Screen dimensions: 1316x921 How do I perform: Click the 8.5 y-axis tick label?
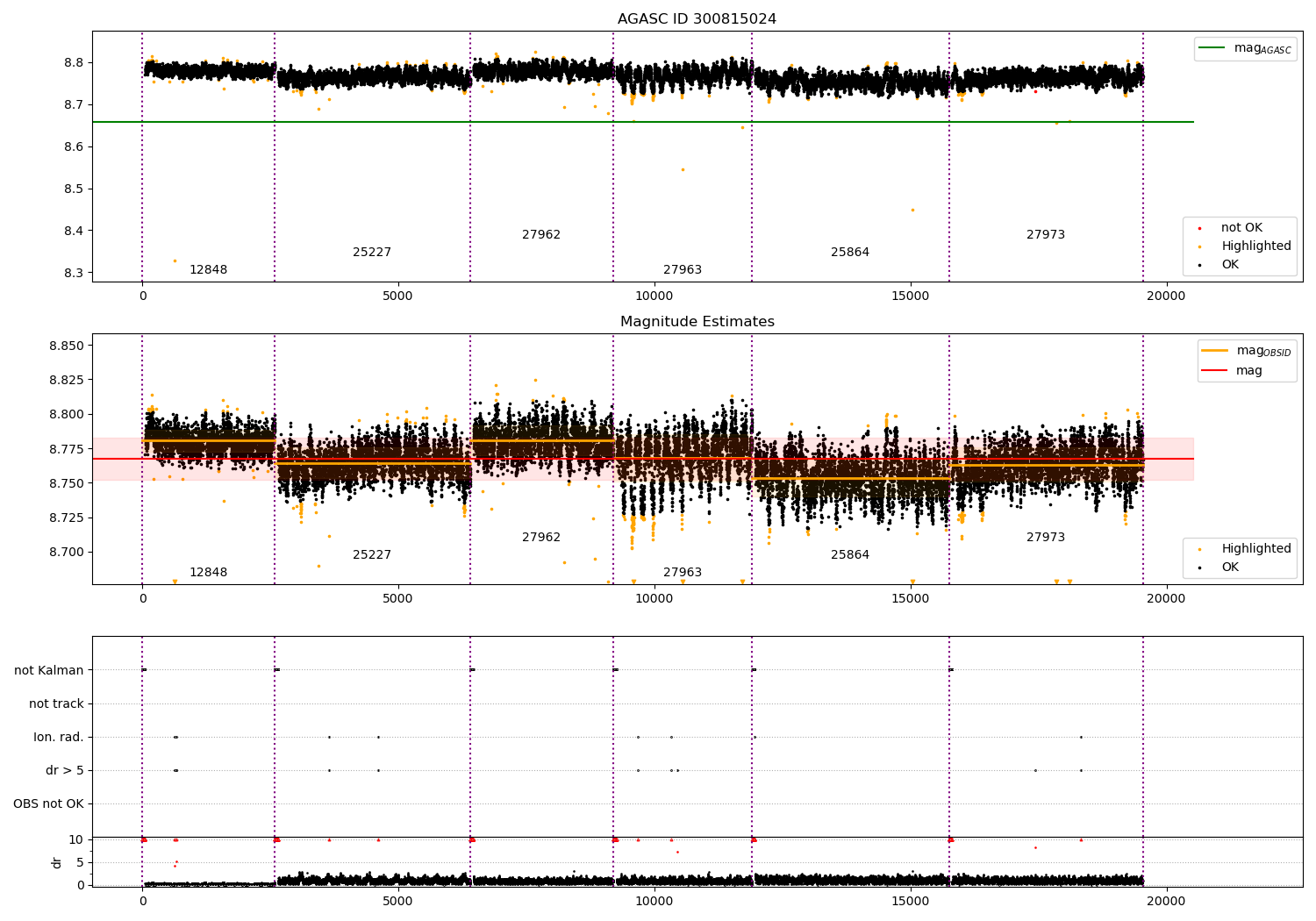[72, 189]
